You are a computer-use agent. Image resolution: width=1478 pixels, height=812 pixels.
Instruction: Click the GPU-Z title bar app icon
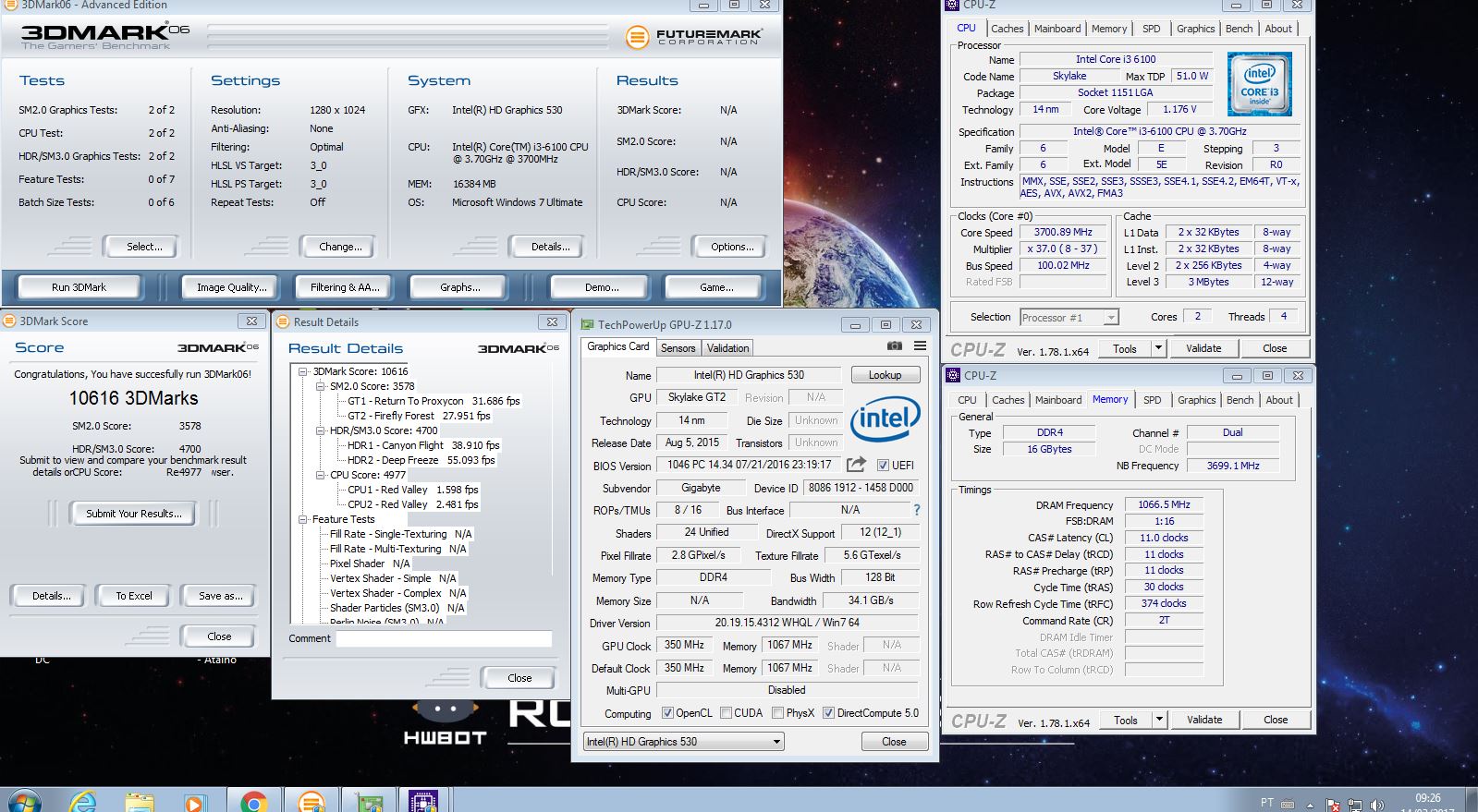point(587,324)
